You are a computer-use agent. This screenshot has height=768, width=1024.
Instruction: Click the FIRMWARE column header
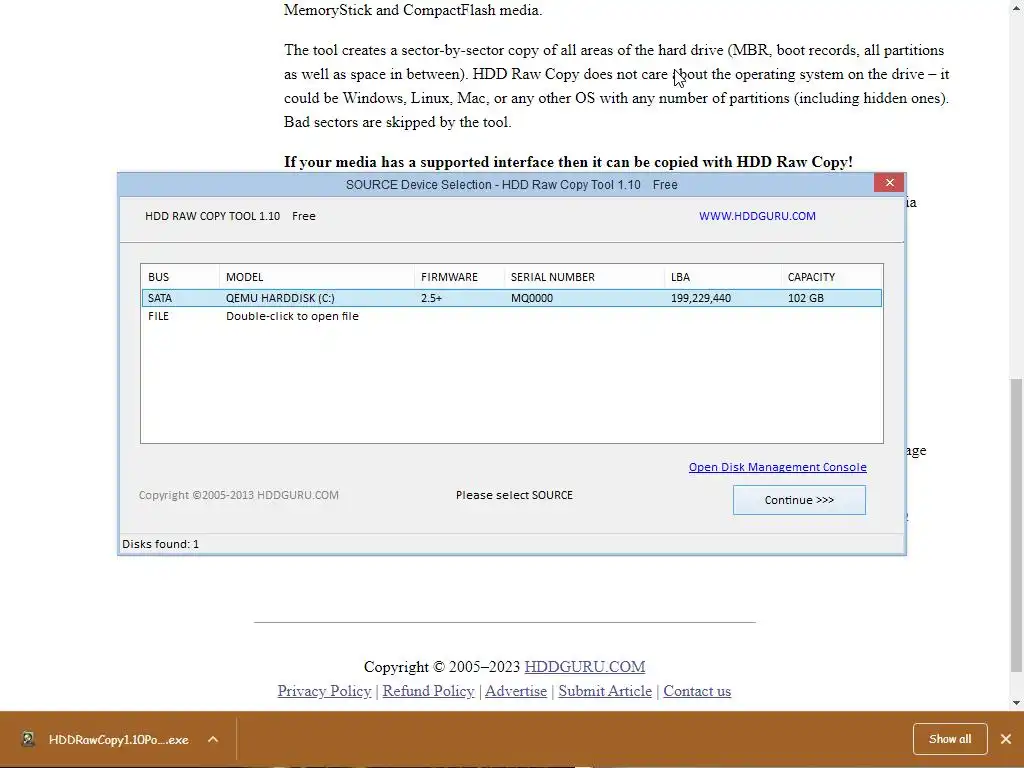[x=459, y=277]
